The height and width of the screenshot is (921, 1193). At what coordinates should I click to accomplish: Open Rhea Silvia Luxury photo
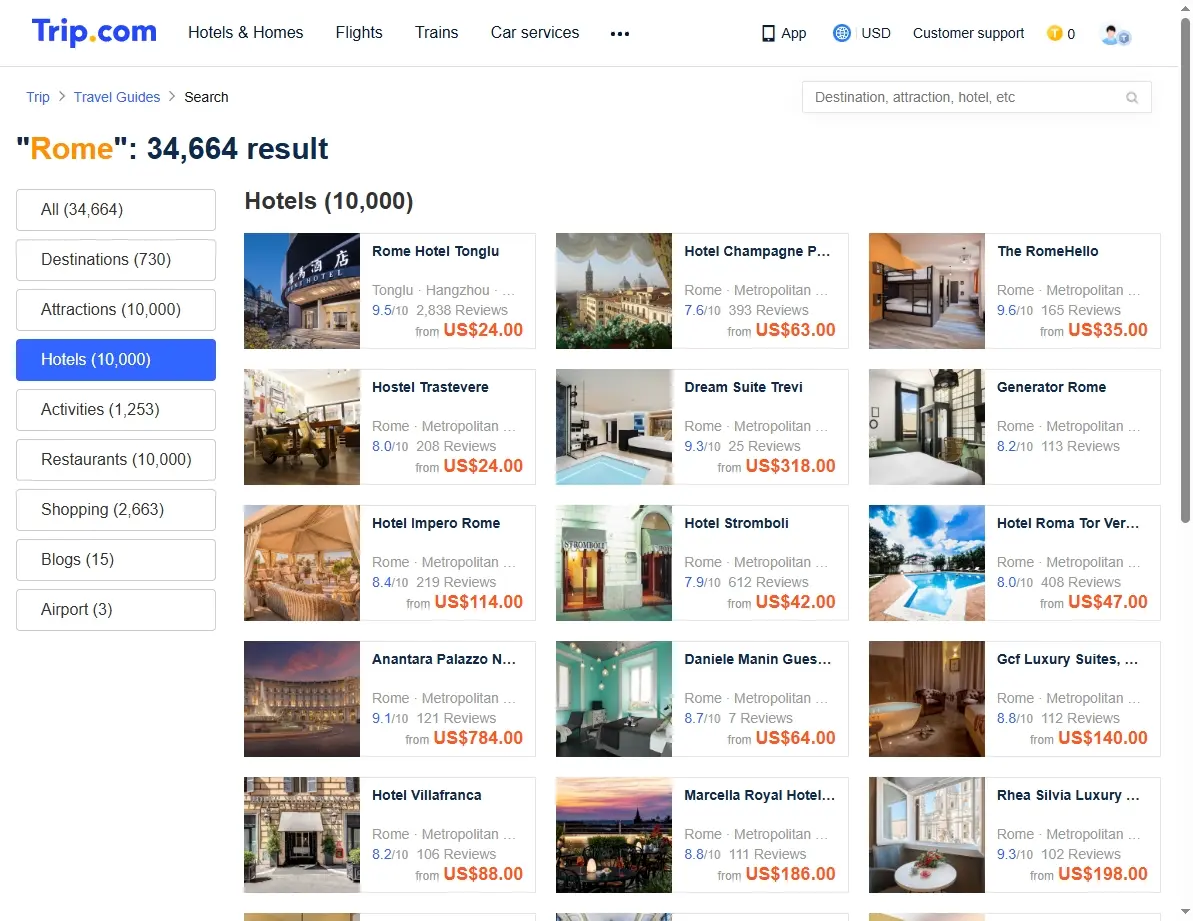coord(927,835)
